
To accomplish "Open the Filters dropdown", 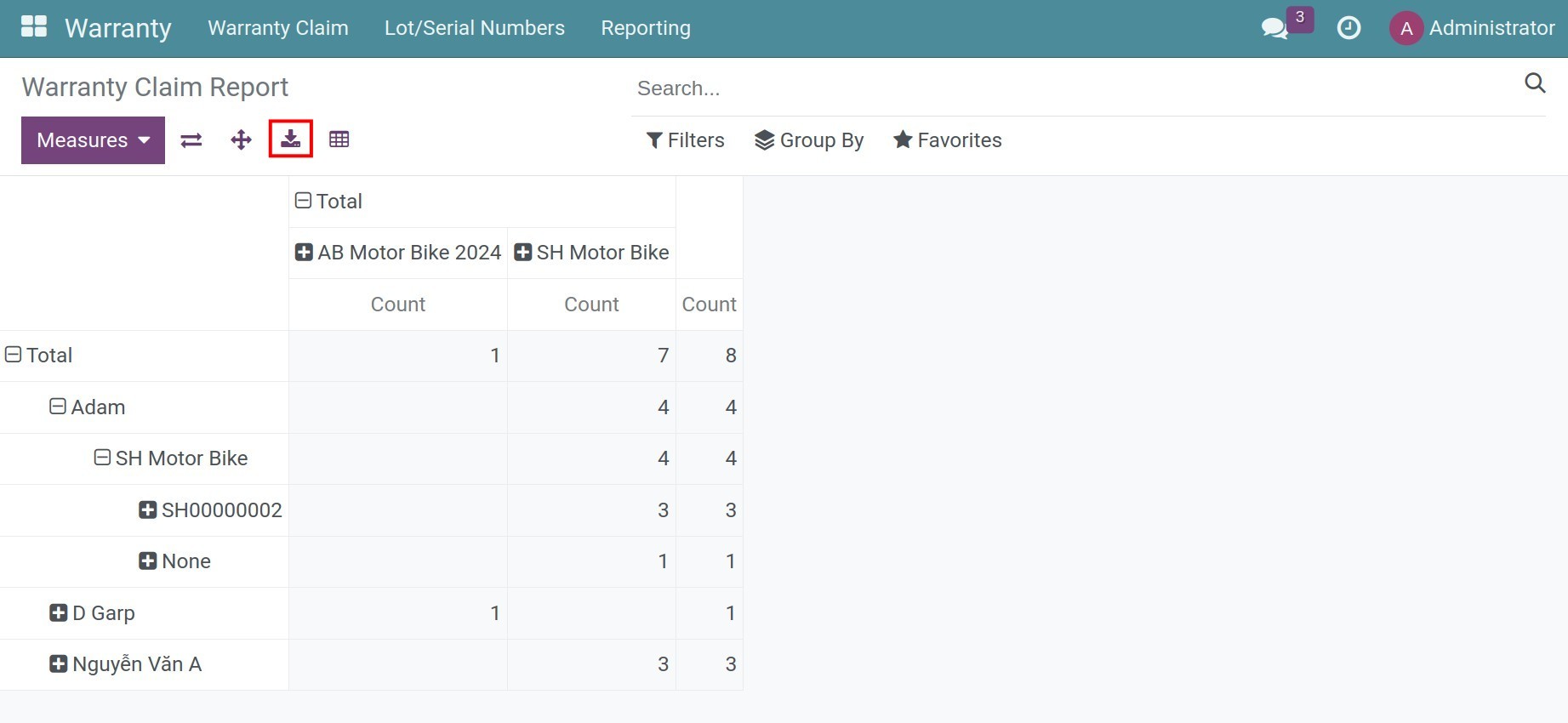I will [x=685, y=140].
